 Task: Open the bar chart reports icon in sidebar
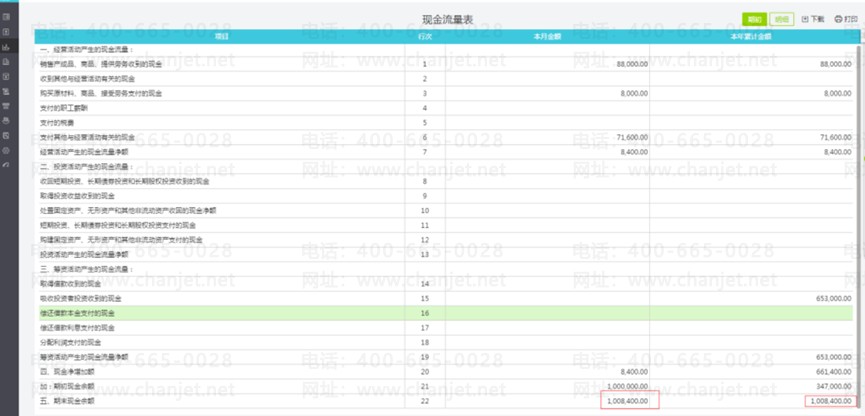(x=6, y=47)
